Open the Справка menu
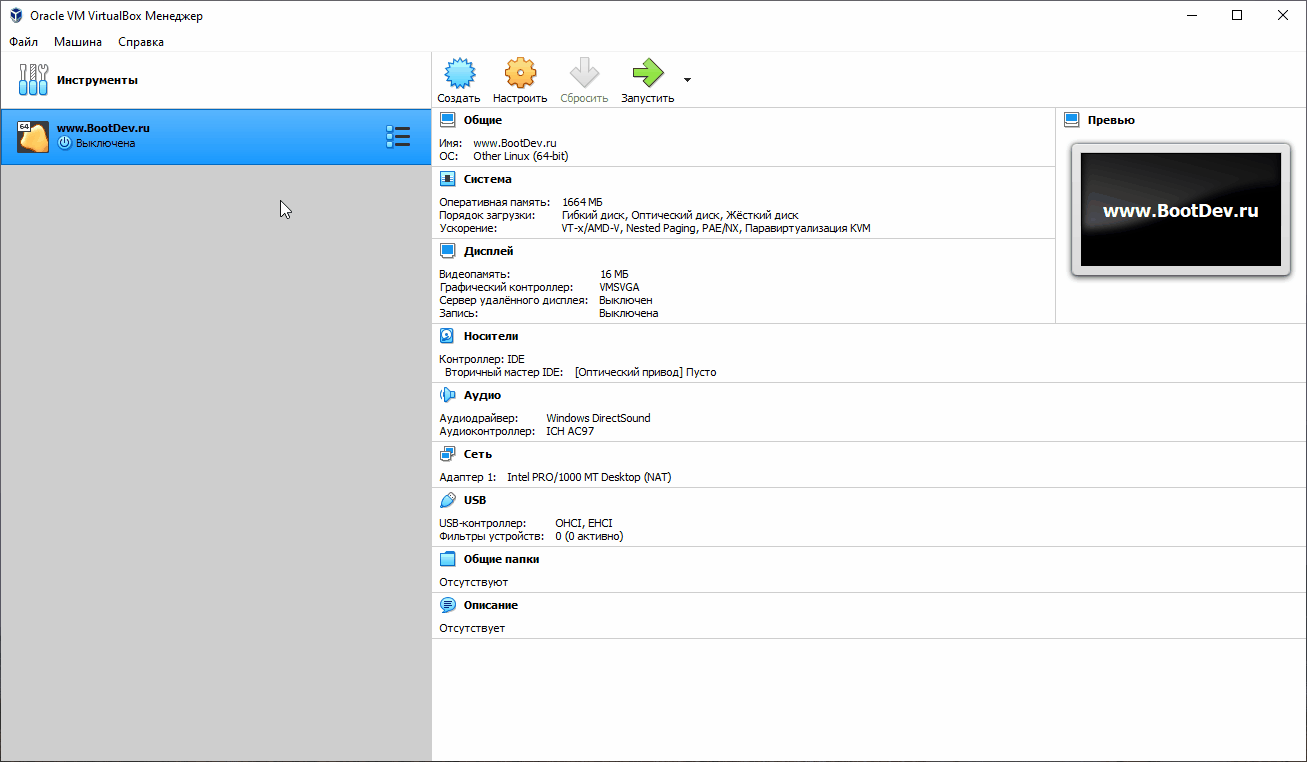The height and width of the screenshot is (762, 1307). point(141,42)
